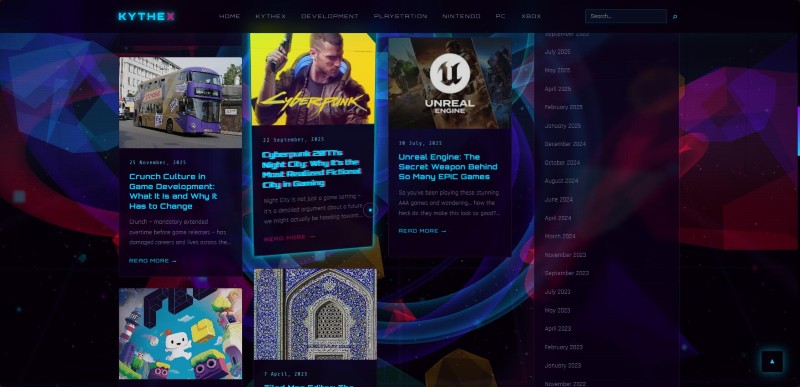Screen dimensions: 800x387
Task: Click the 7 April, 2025 date
Action: tap(286, 374)
